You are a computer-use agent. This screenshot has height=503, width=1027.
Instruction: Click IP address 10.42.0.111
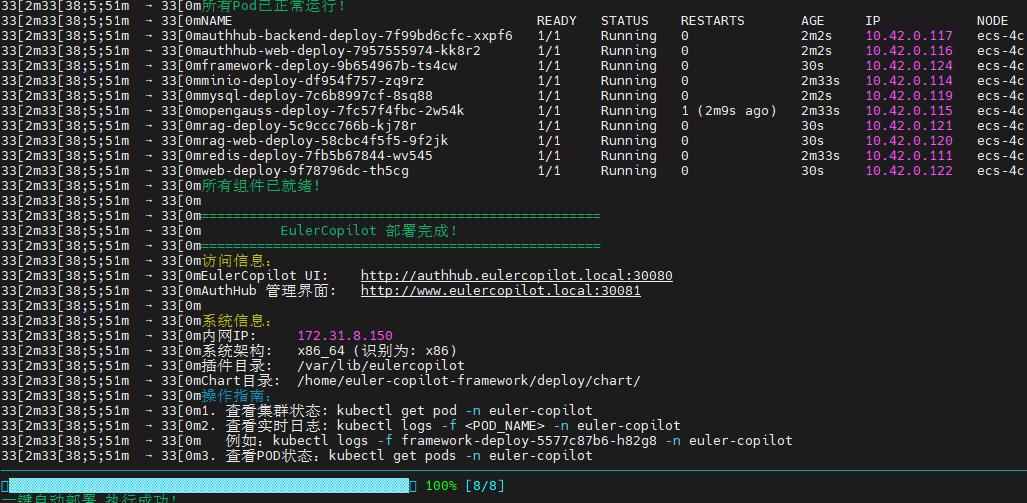coord(909,156)
